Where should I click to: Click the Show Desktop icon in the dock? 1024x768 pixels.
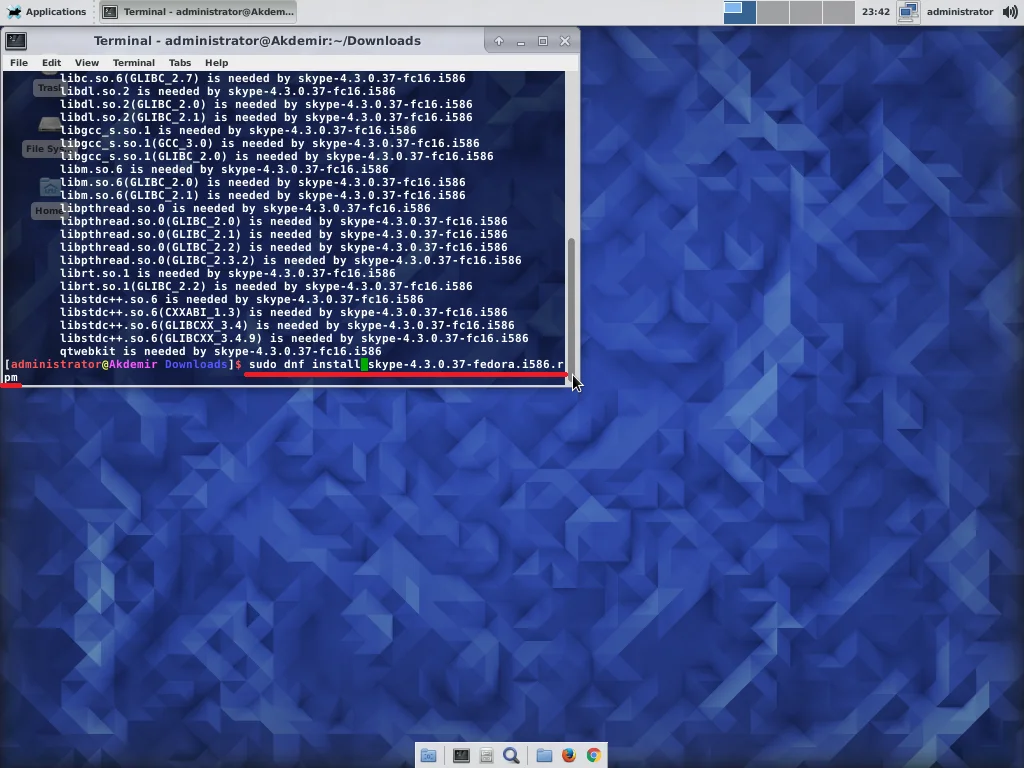pyautogui.click(x=428, y=756)
